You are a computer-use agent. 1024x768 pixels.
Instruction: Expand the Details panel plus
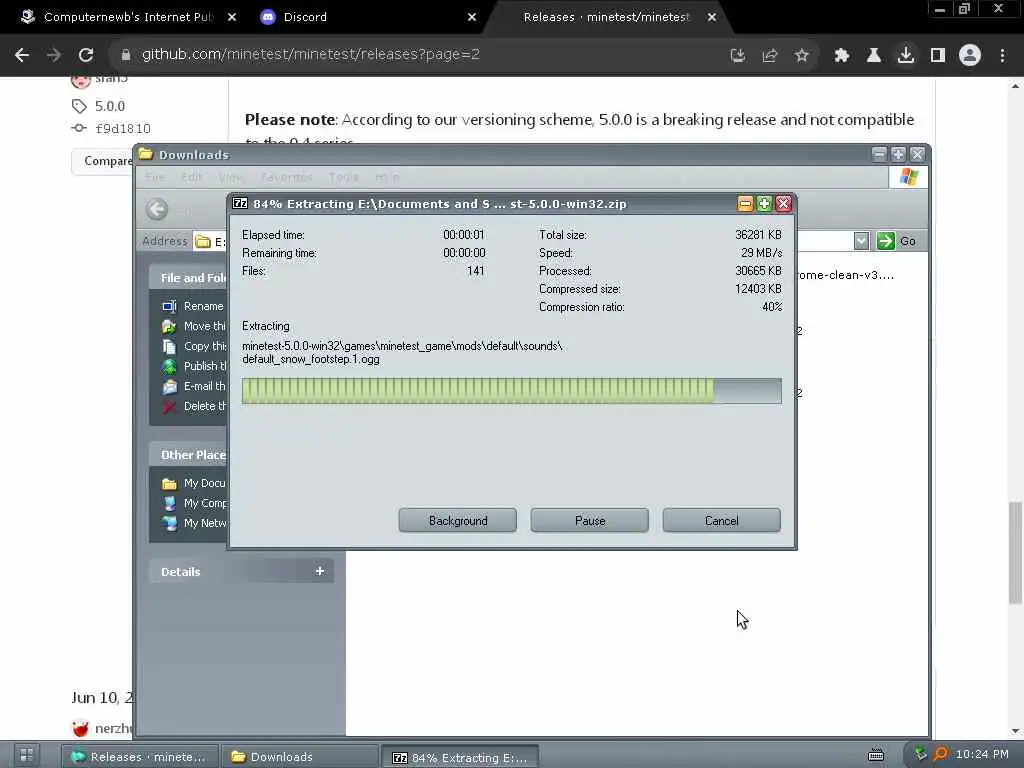click(x=319, y=571)
